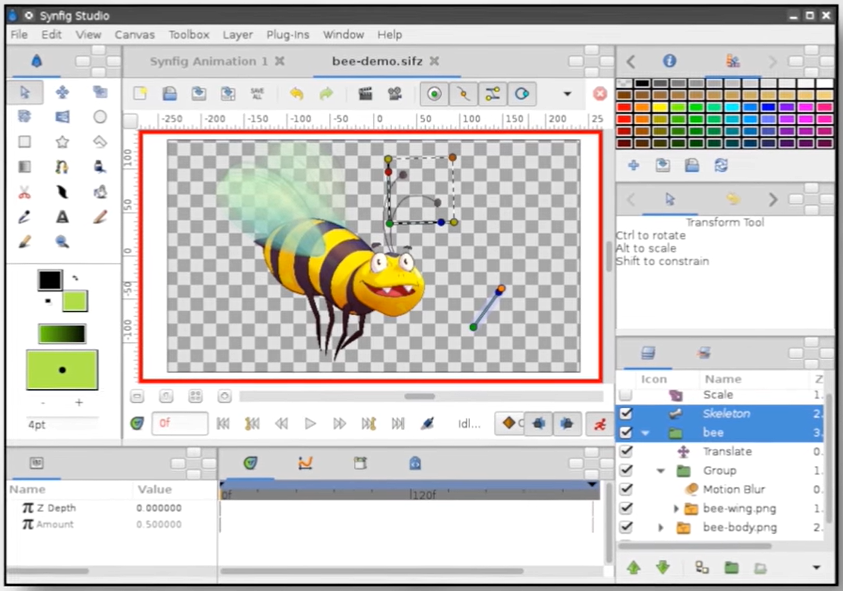Toggle the Motion Blur layer checkbox
The width and height of the screenshot is (843, 591).
pyautogui.click(x=626, y=489)
